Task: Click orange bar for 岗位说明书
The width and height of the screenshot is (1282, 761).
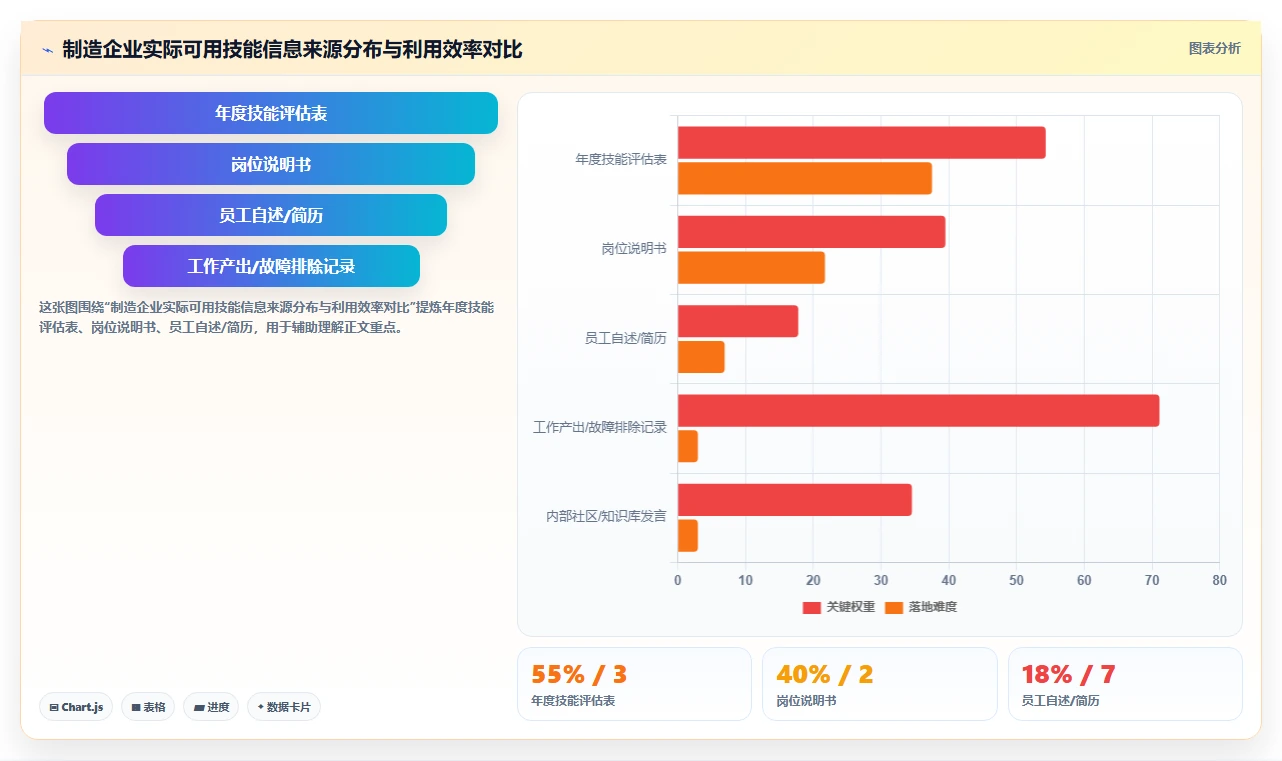Action: click(751, 268)
